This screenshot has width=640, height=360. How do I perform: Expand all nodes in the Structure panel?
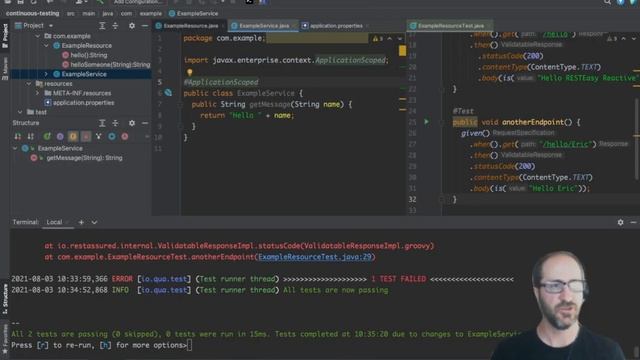tap(102, 123)
